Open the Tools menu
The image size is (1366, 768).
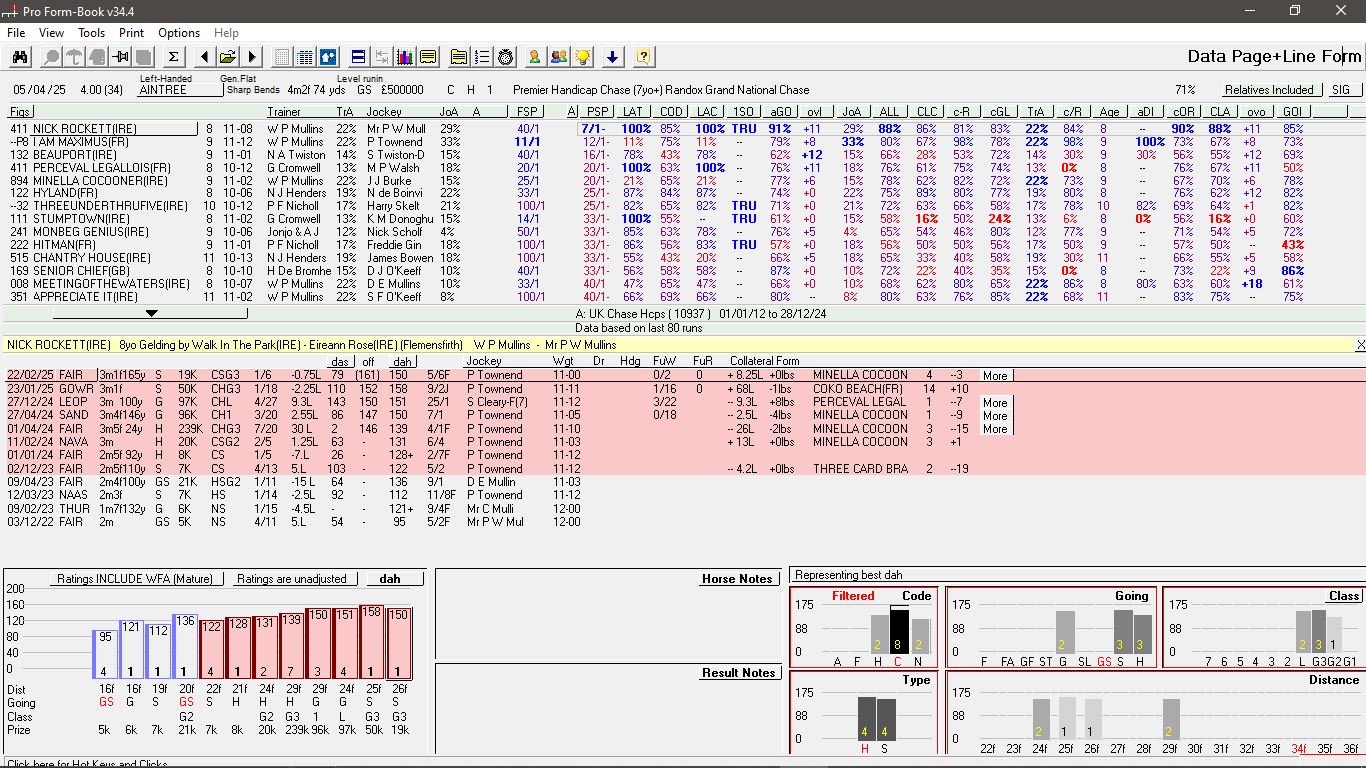(91, 33)
